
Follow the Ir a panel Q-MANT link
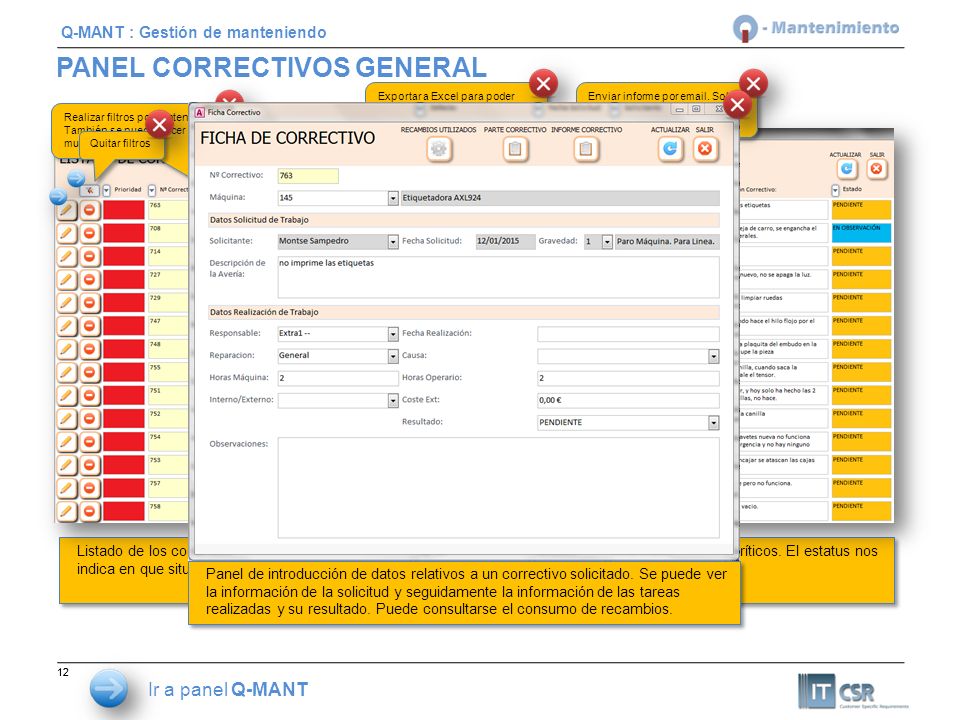click(228, 689)
